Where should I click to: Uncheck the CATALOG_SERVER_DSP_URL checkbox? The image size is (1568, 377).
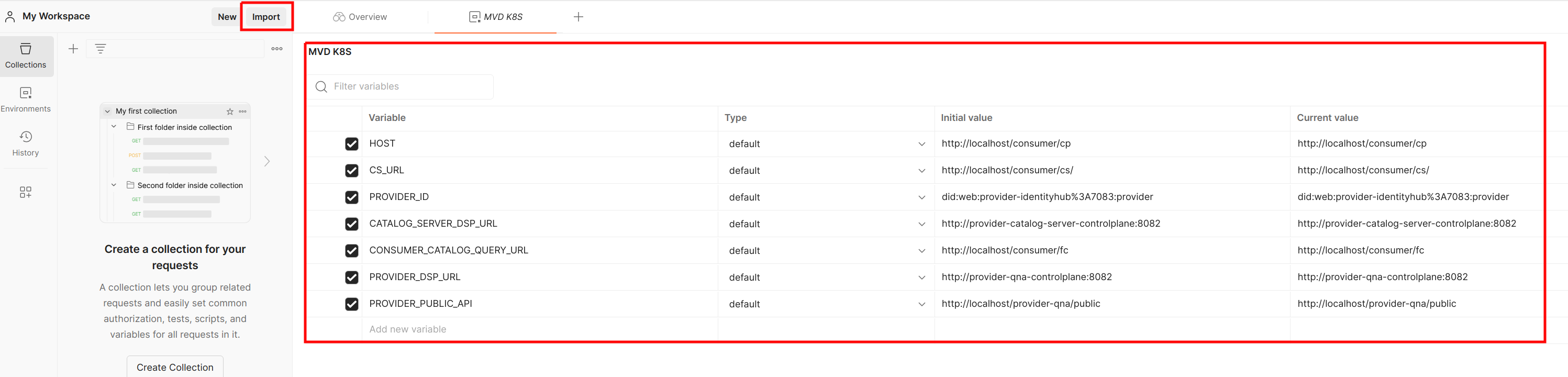(x=352, y=224)
